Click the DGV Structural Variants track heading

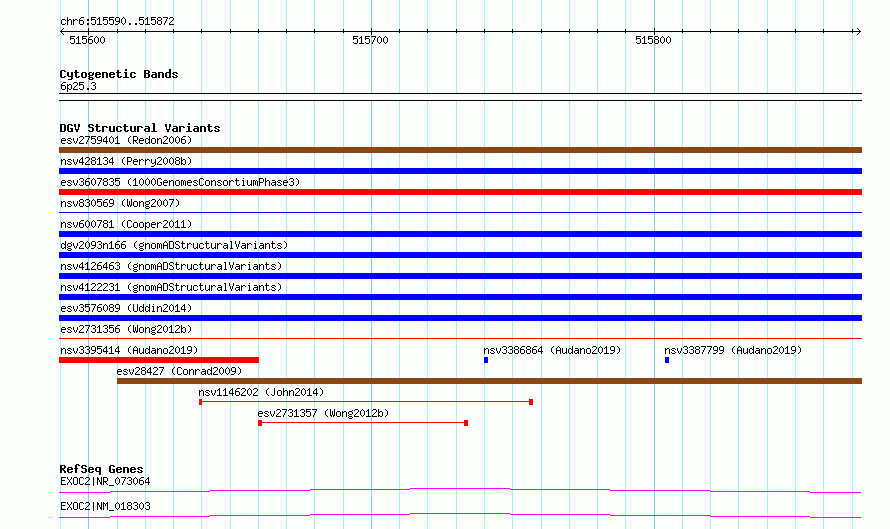(140, 128)
